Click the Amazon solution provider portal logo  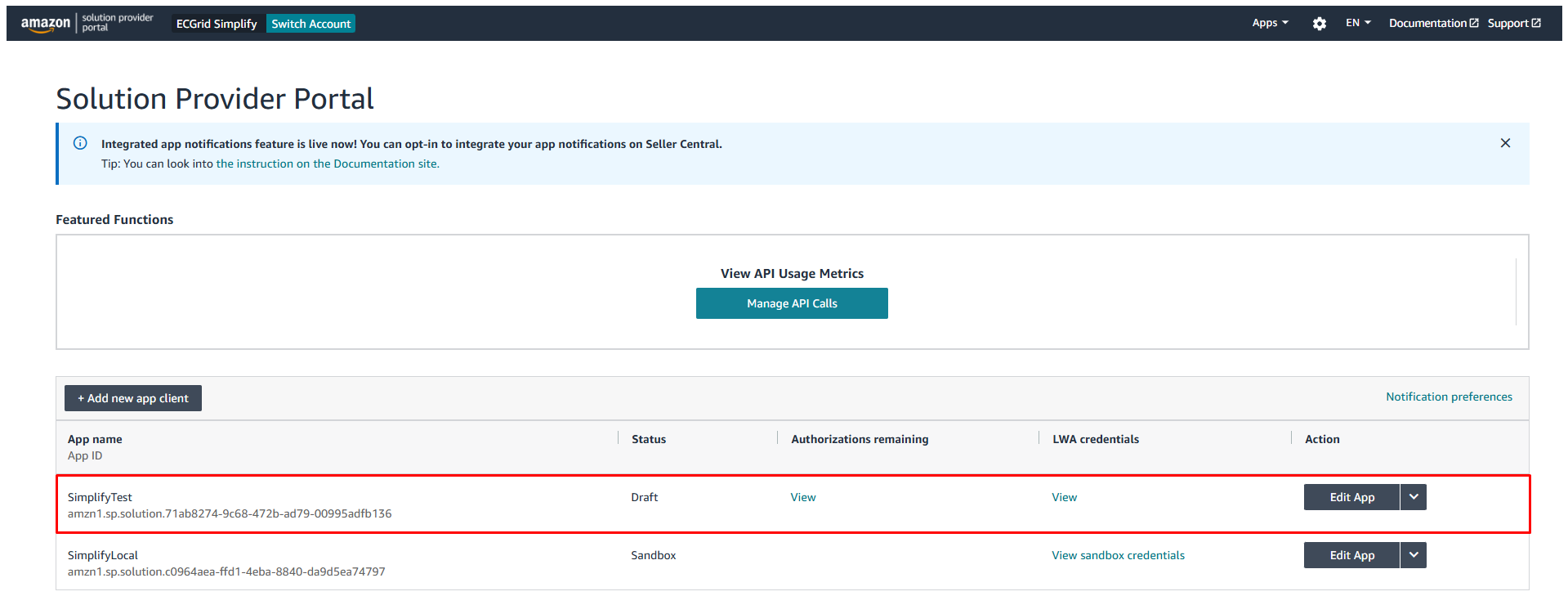click(x=87, y=23)
